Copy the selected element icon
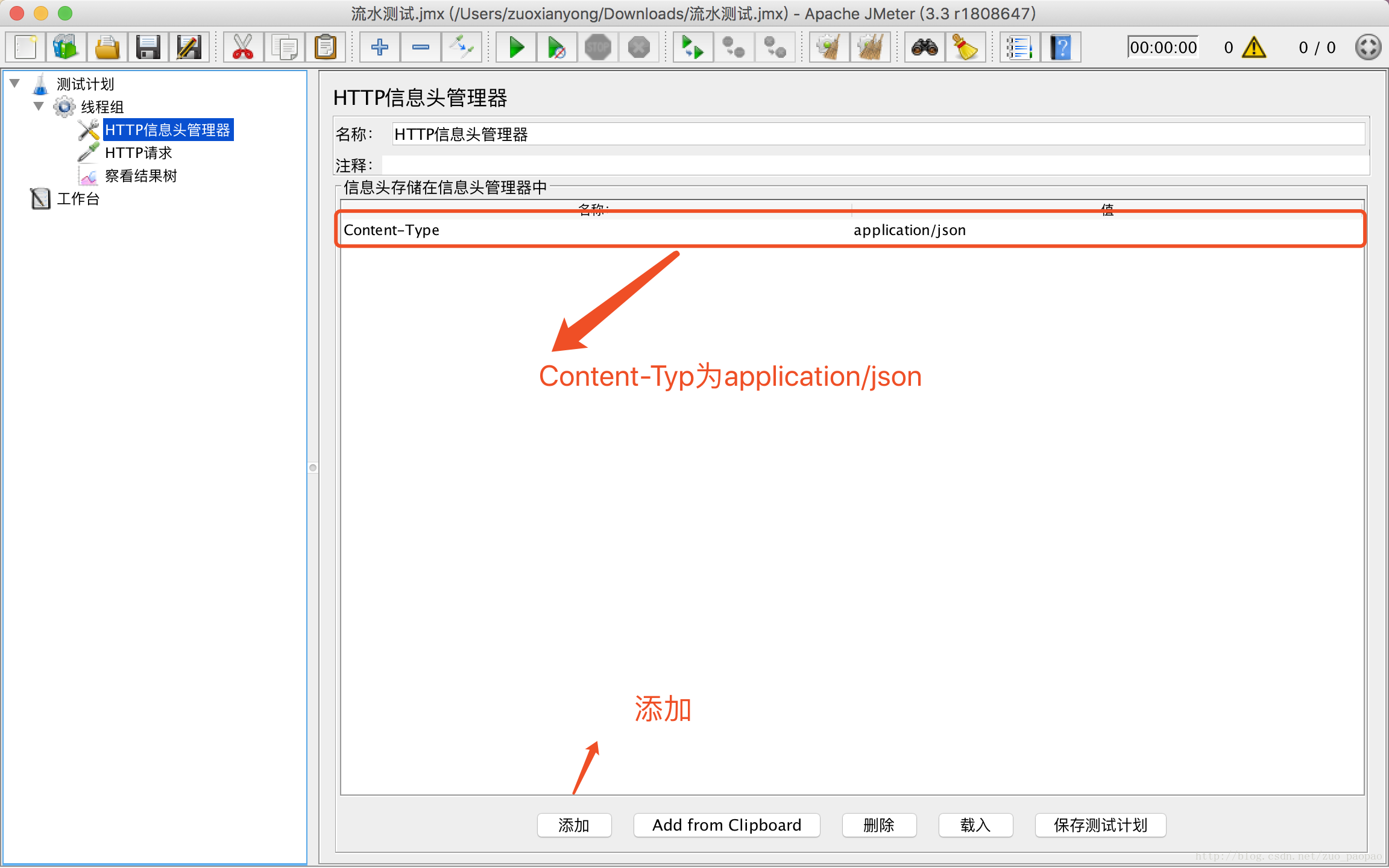This screenshot has height=868, width=1389. (x=284, y=47)
